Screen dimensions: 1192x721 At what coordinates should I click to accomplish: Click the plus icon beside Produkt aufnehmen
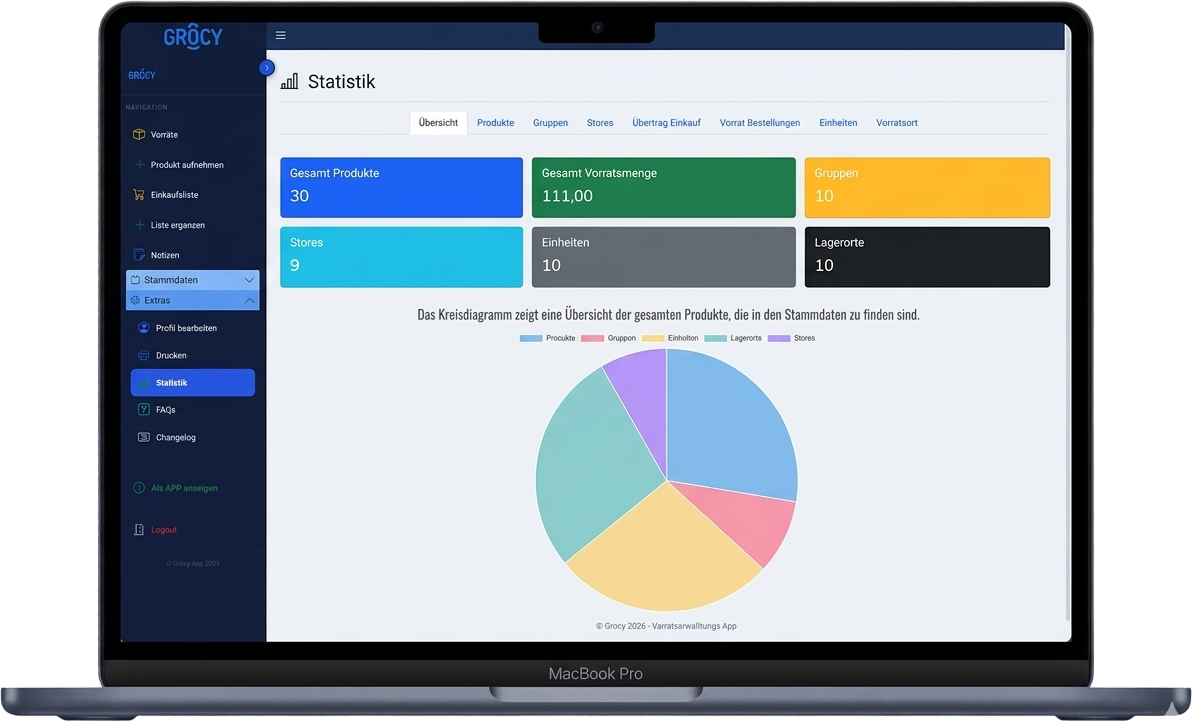click(139, 164)
